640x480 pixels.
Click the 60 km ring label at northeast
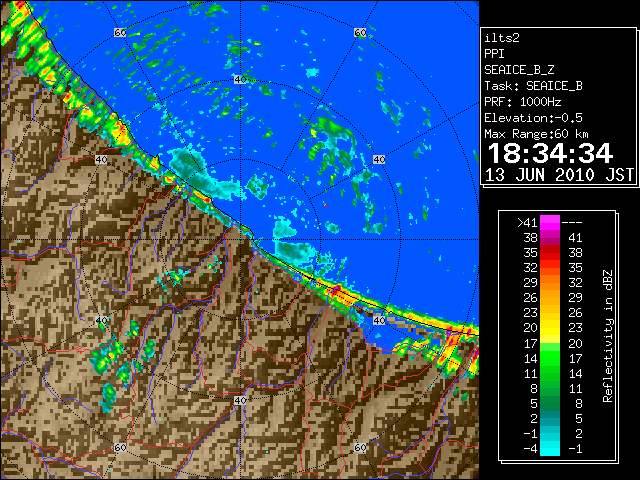[360, 32]
